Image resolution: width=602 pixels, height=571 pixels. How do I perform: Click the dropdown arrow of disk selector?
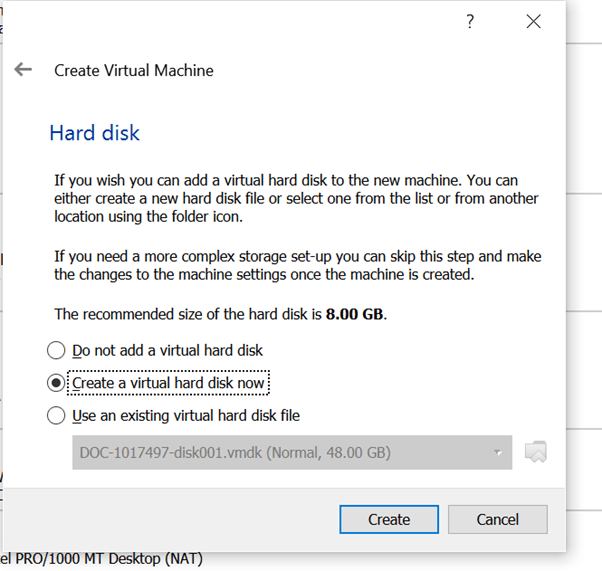pyautogui.click(x=497, y=453)
